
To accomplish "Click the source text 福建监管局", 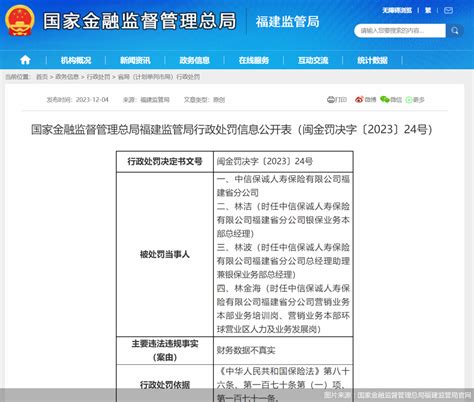I will [x=155, y=100].
